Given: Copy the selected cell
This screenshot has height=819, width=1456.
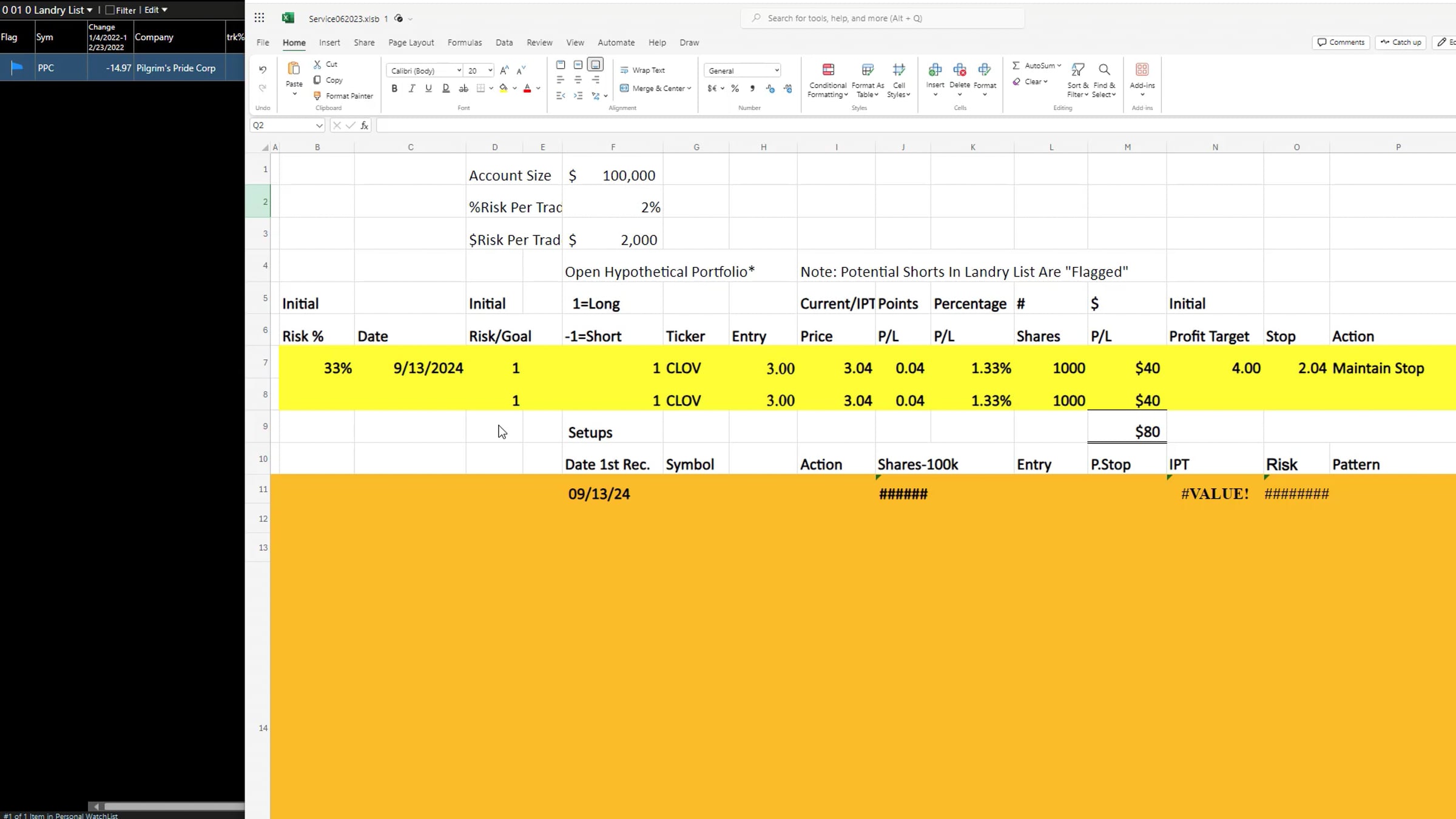Looking at the screenshot, I should 328,80.
